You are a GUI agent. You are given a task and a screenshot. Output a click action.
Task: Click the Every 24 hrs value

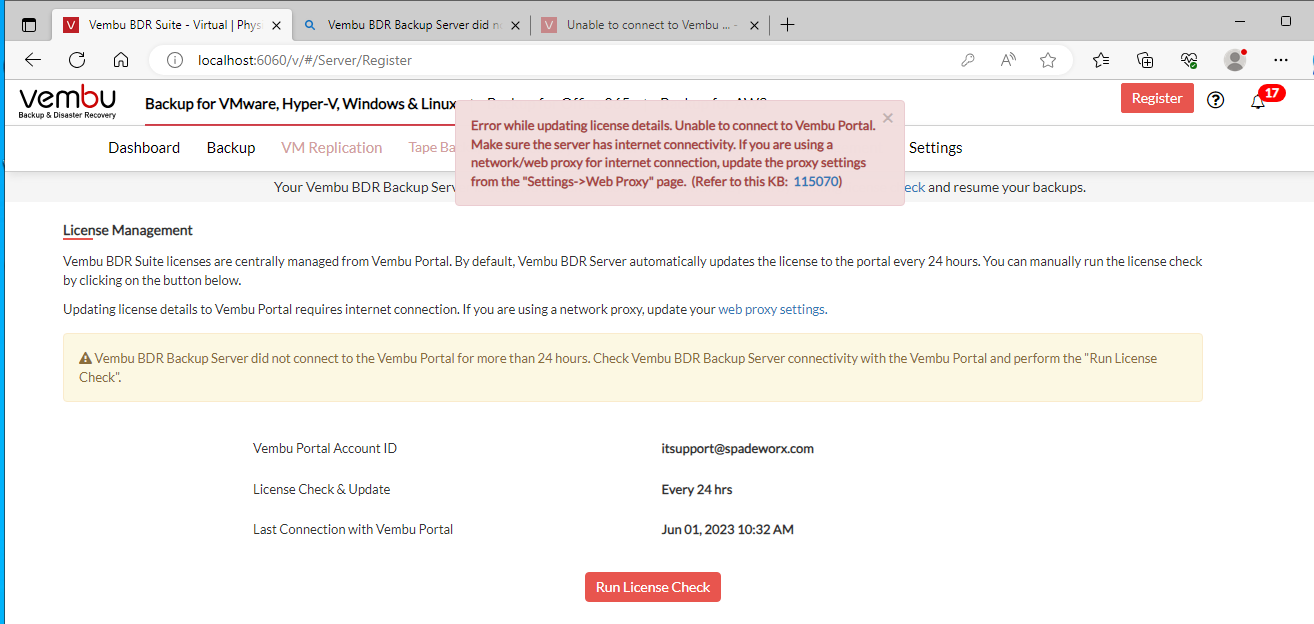tap(697, 489)
